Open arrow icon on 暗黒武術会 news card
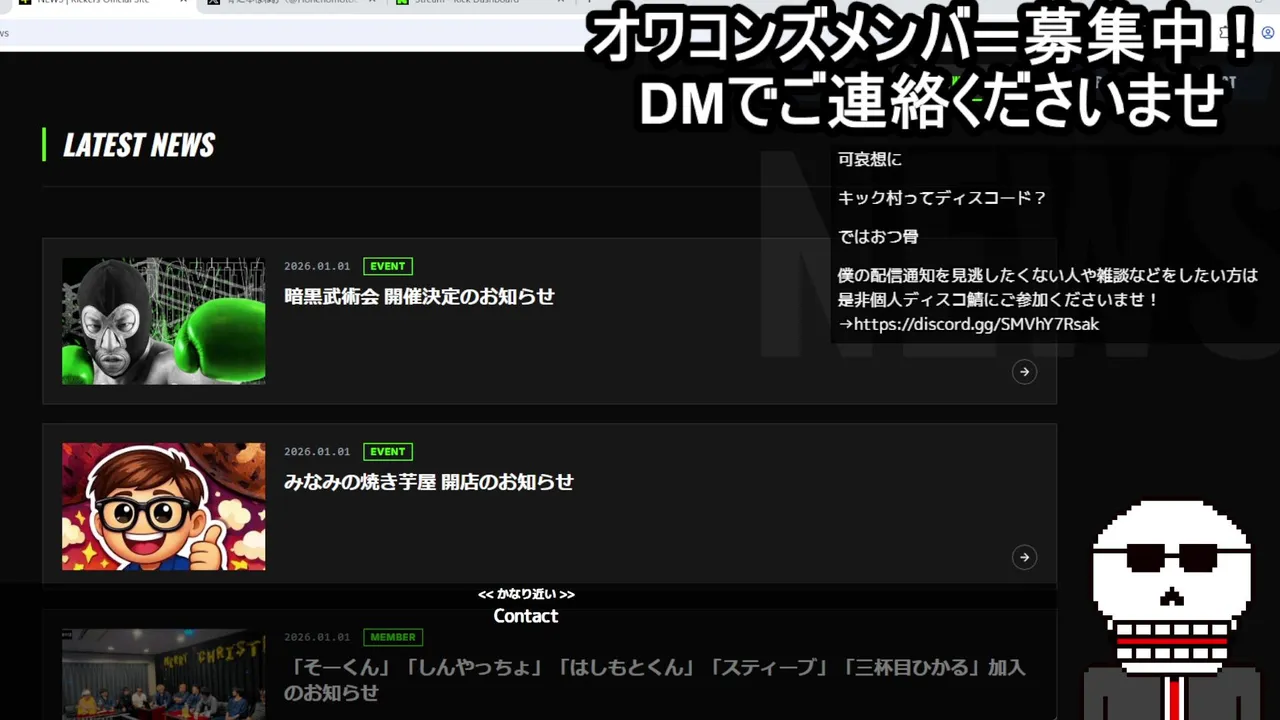Viewport: 1280px width, 720px height. (x=1024, y=372)
